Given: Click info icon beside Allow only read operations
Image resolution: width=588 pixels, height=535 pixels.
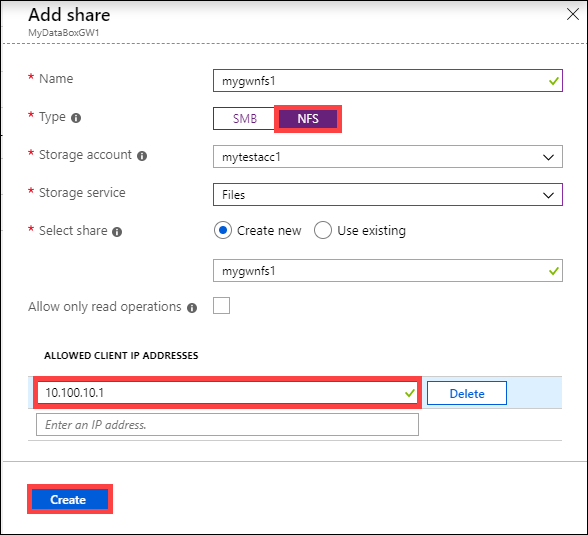Looking at the screenshot, I should (x=192, y=308).
